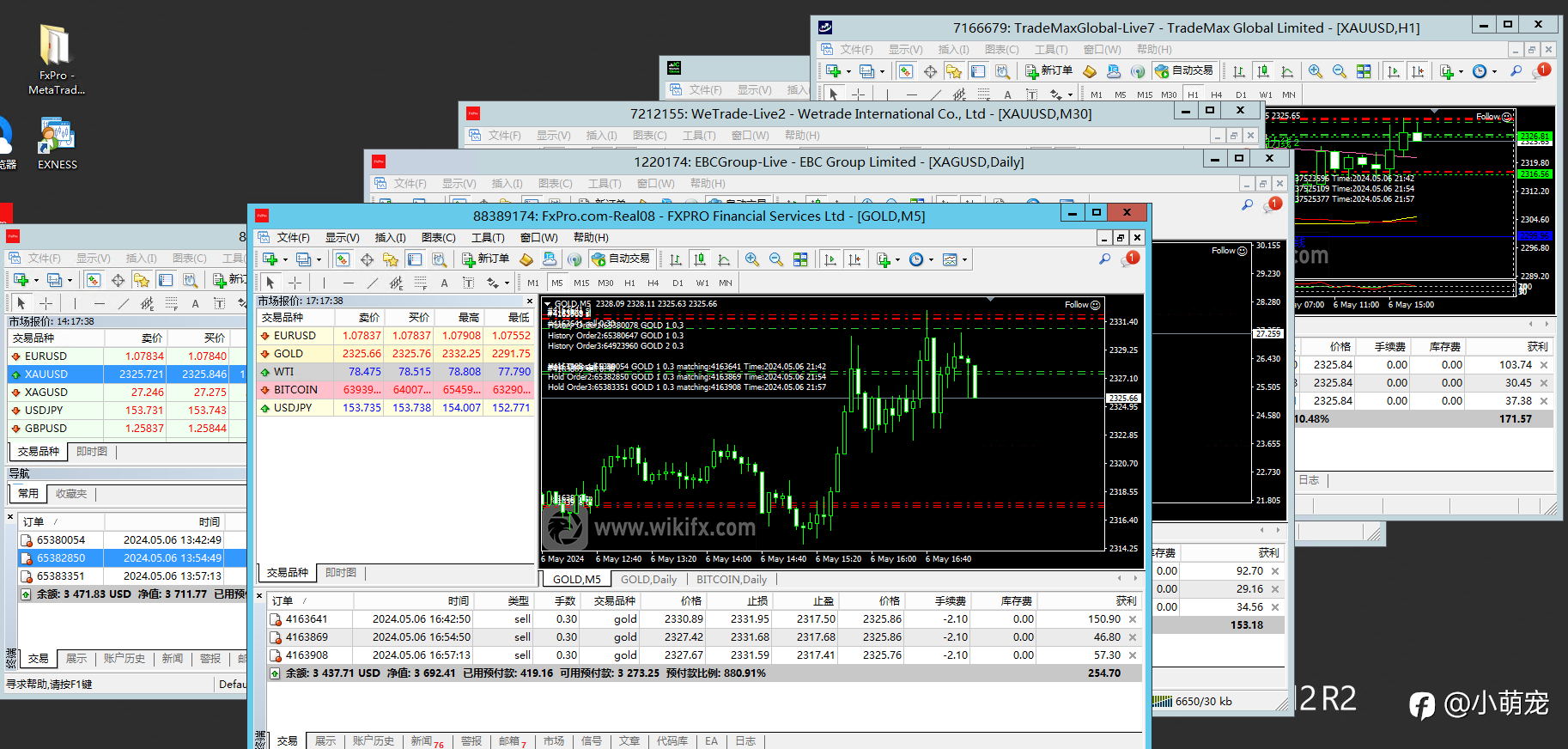Screen dimensions: 1568x749
Task: Toggle Navigator star icon in FxPro toolbar
Action: pos(391,259)
